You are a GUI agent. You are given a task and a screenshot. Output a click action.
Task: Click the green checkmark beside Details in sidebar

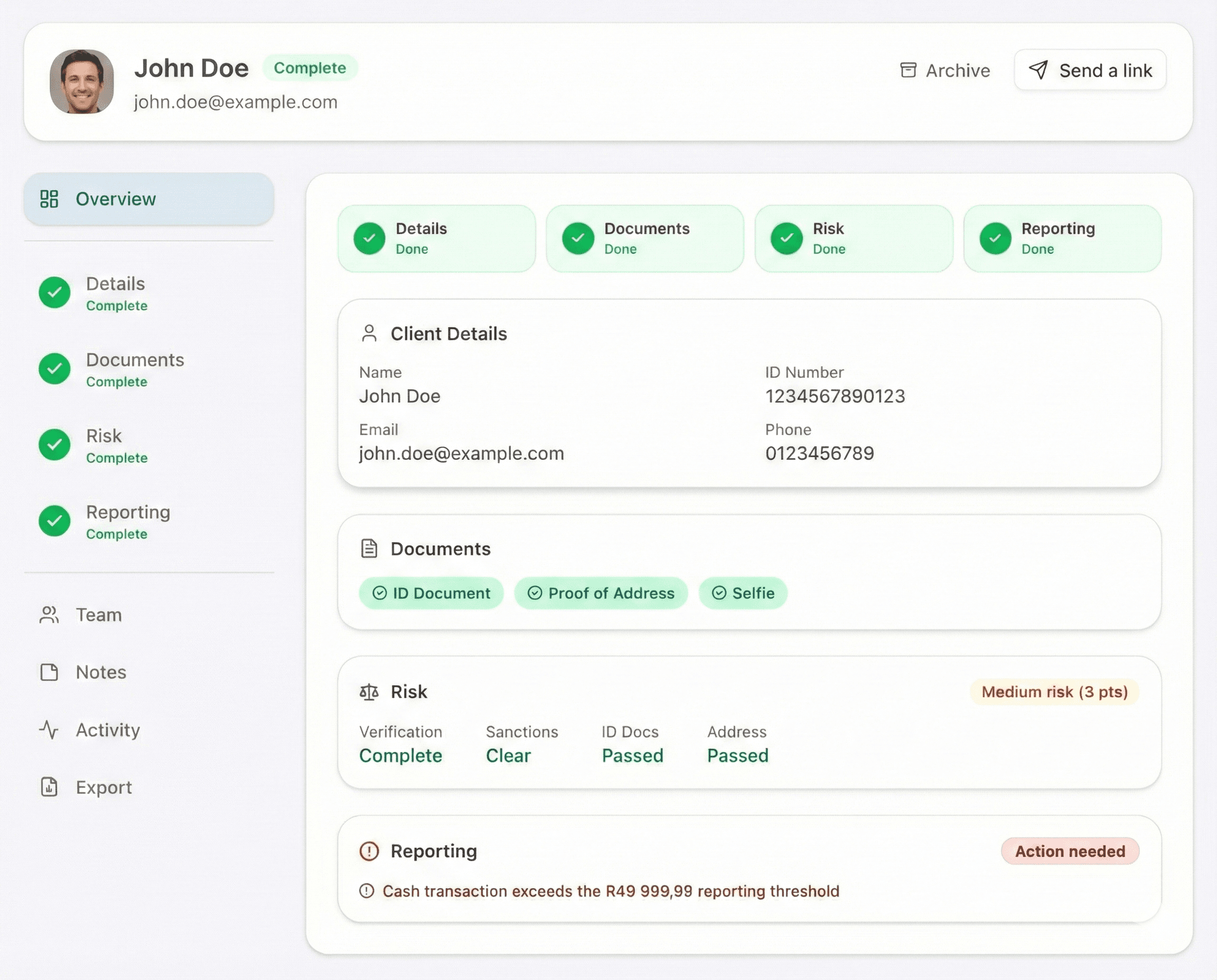[x=54, y=293]
